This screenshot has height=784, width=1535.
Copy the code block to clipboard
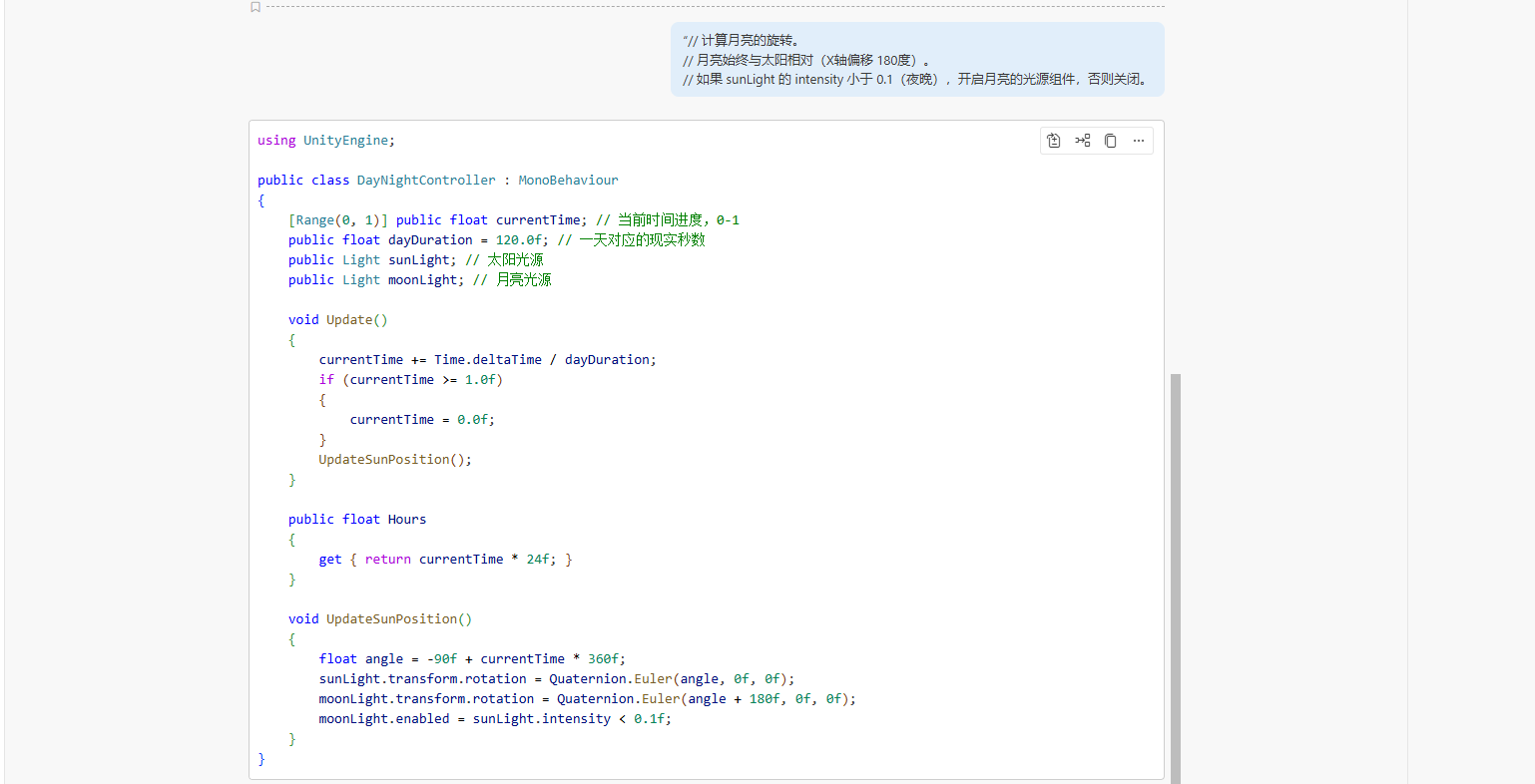coord(1110,141)
